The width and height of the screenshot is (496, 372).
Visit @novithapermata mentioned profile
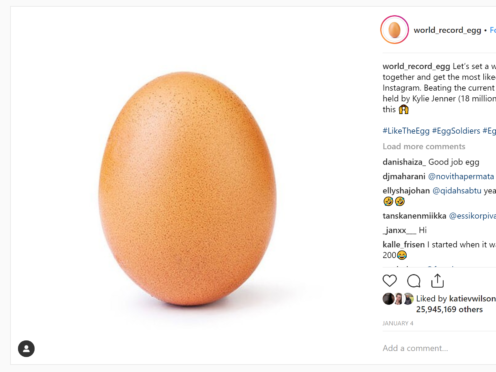tap(461, 176)
